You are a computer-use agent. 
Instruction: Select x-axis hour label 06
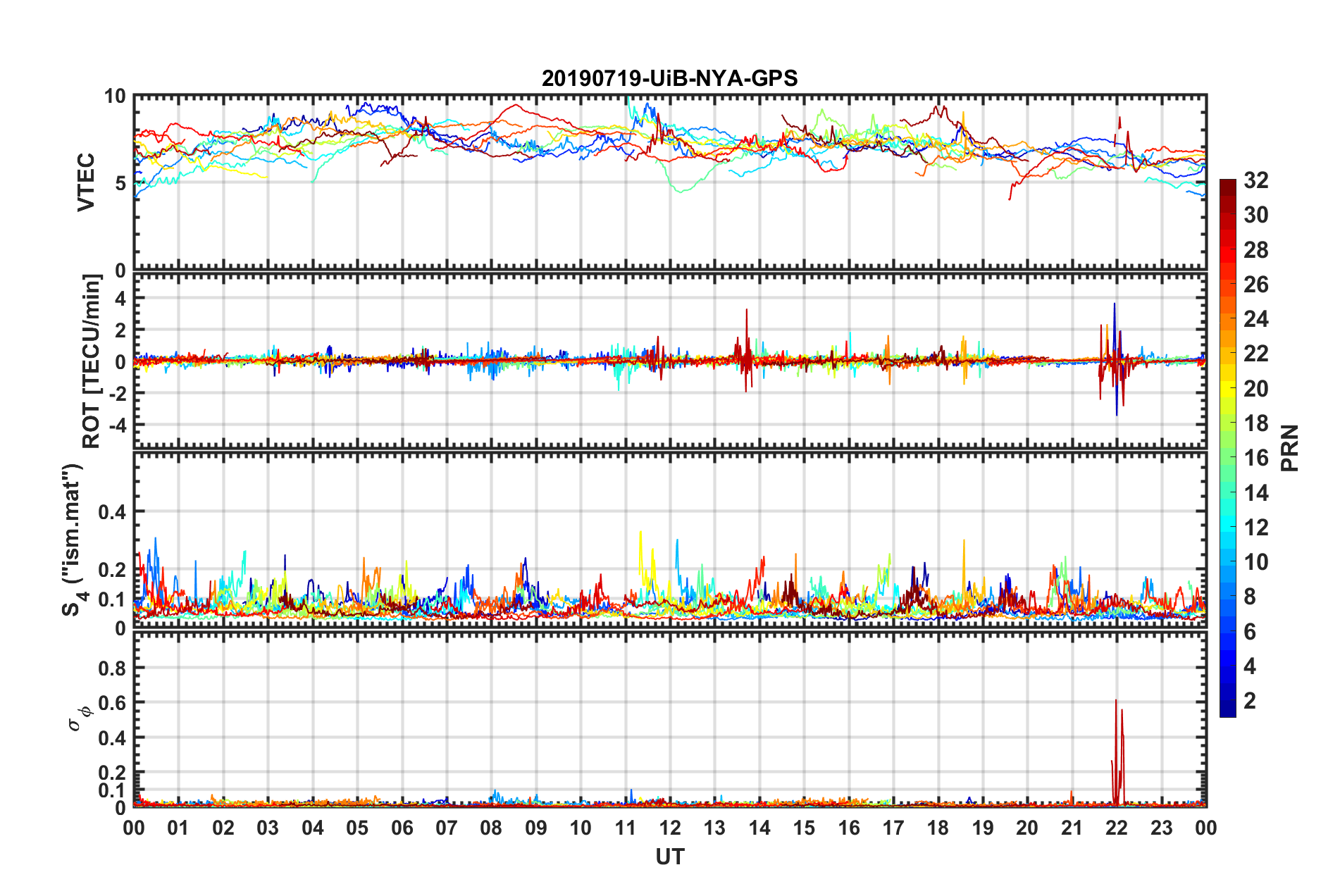pos(402,828)
